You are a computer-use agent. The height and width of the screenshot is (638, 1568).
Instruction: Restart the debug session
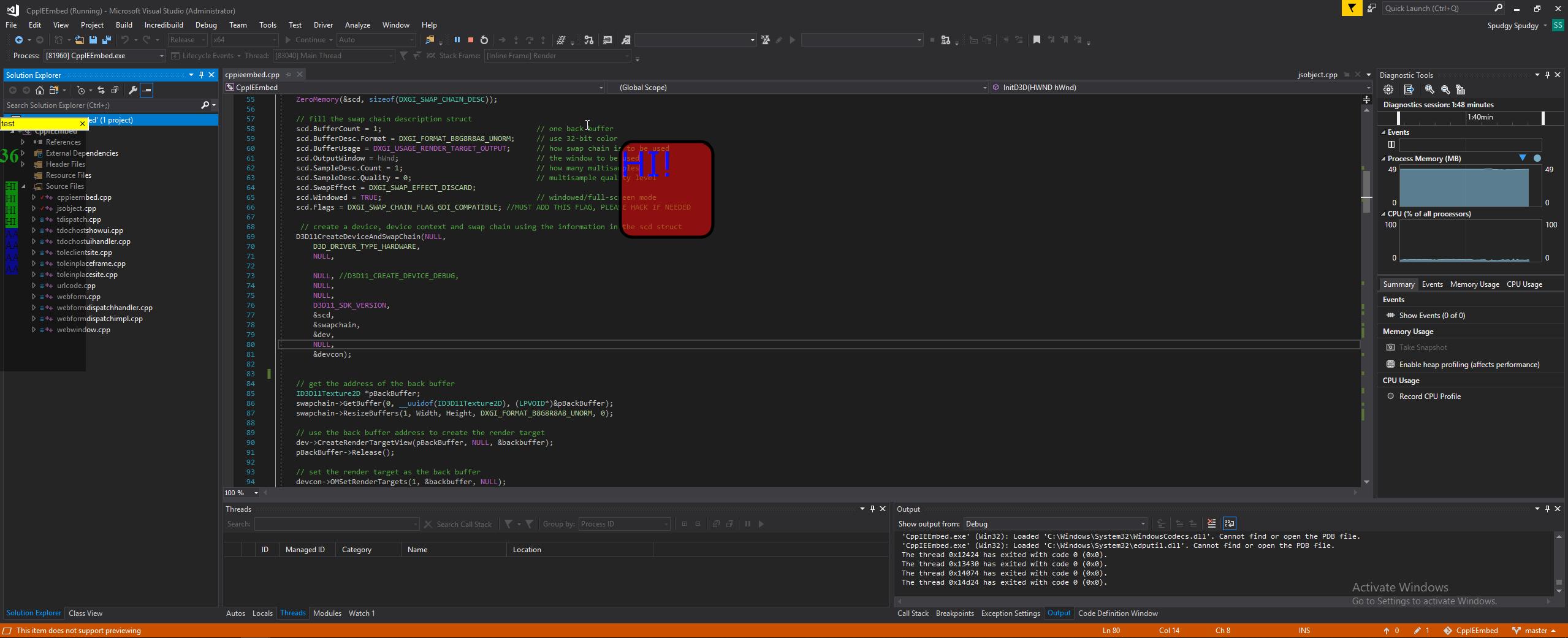(484, 40)
